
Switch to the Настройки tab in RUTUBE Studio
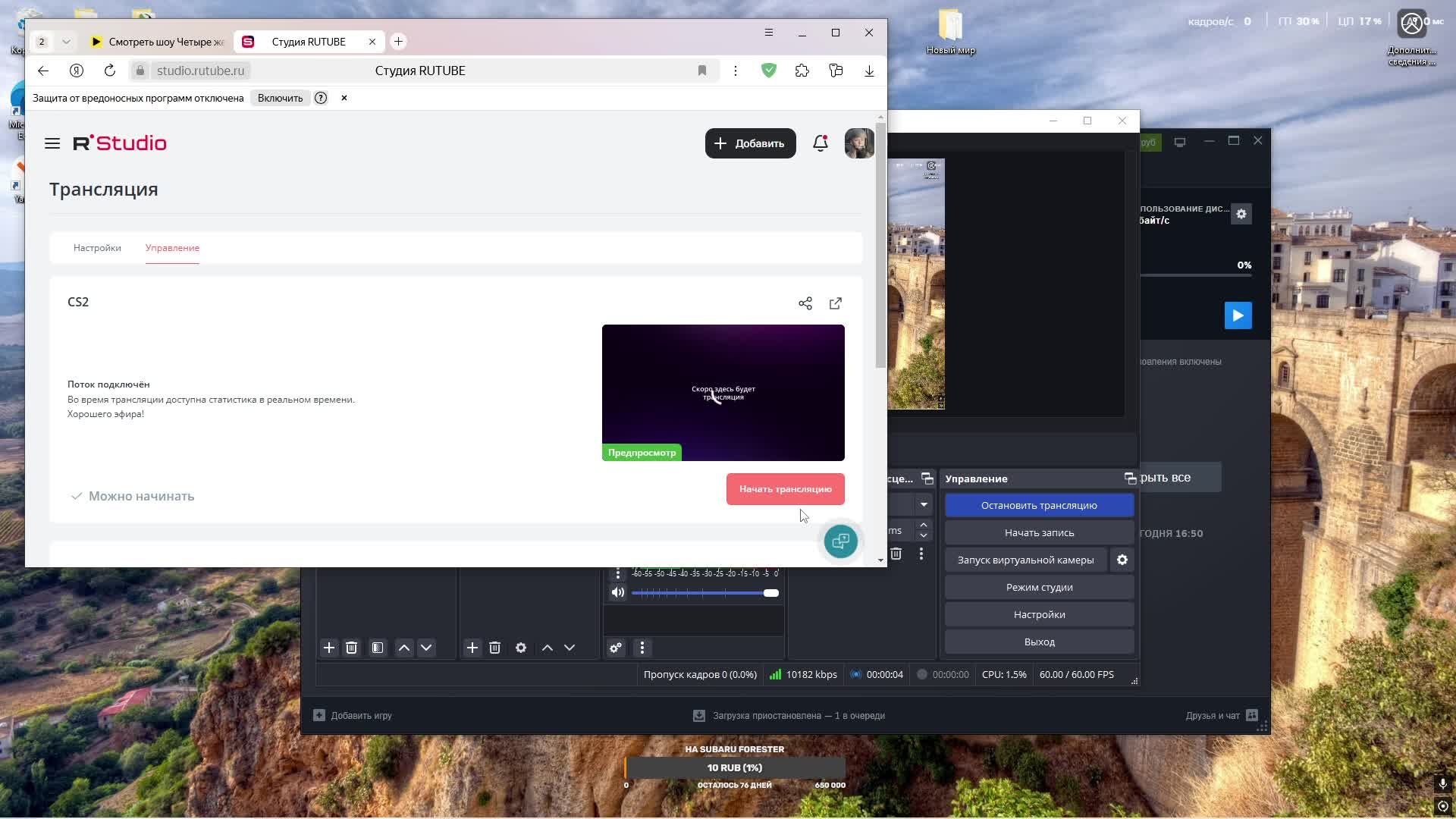97,248
